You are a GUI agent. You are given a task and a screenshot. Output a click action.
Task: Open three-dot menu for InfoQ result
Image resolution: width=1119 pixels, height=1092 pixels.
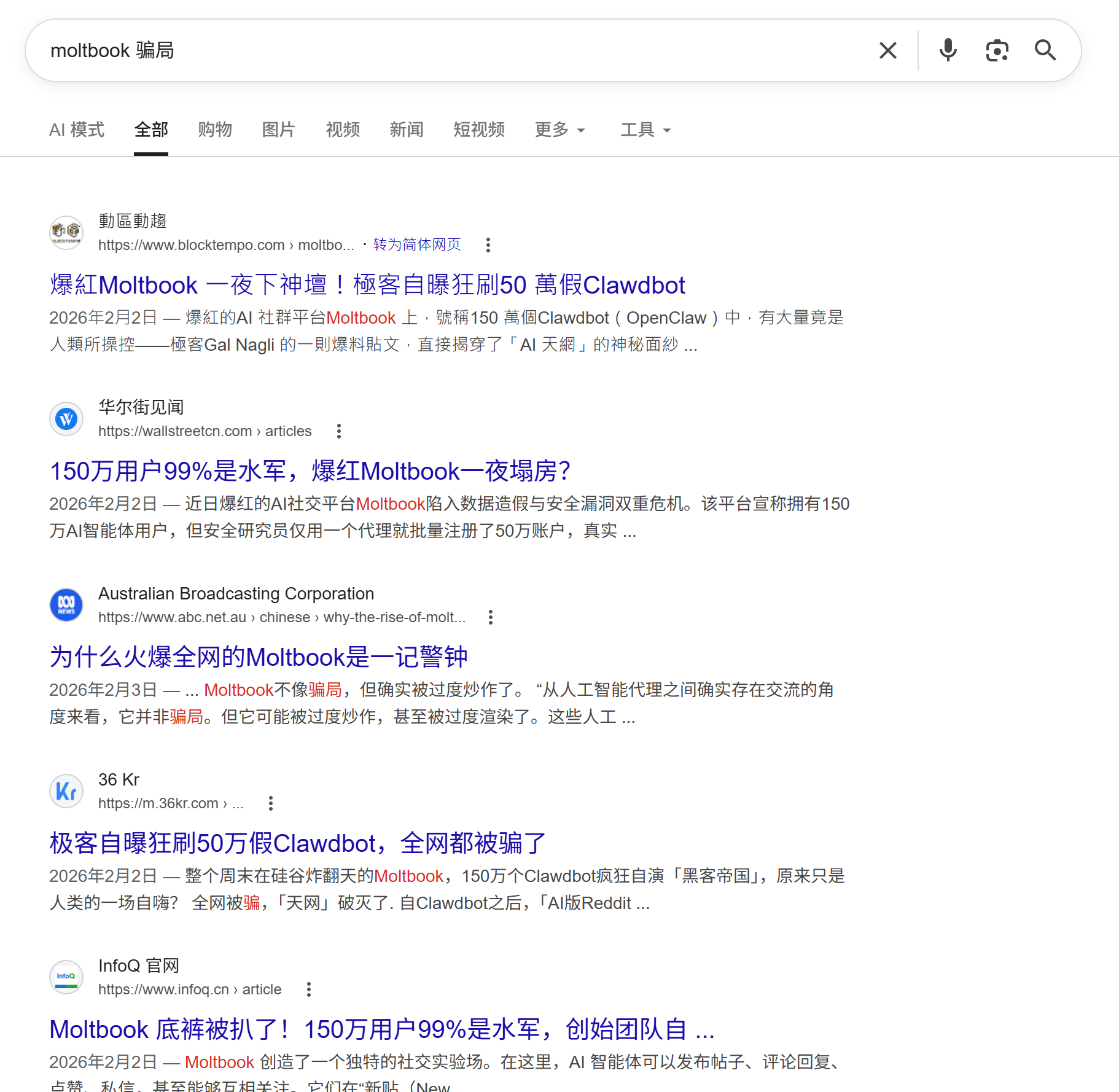(309, 989)
